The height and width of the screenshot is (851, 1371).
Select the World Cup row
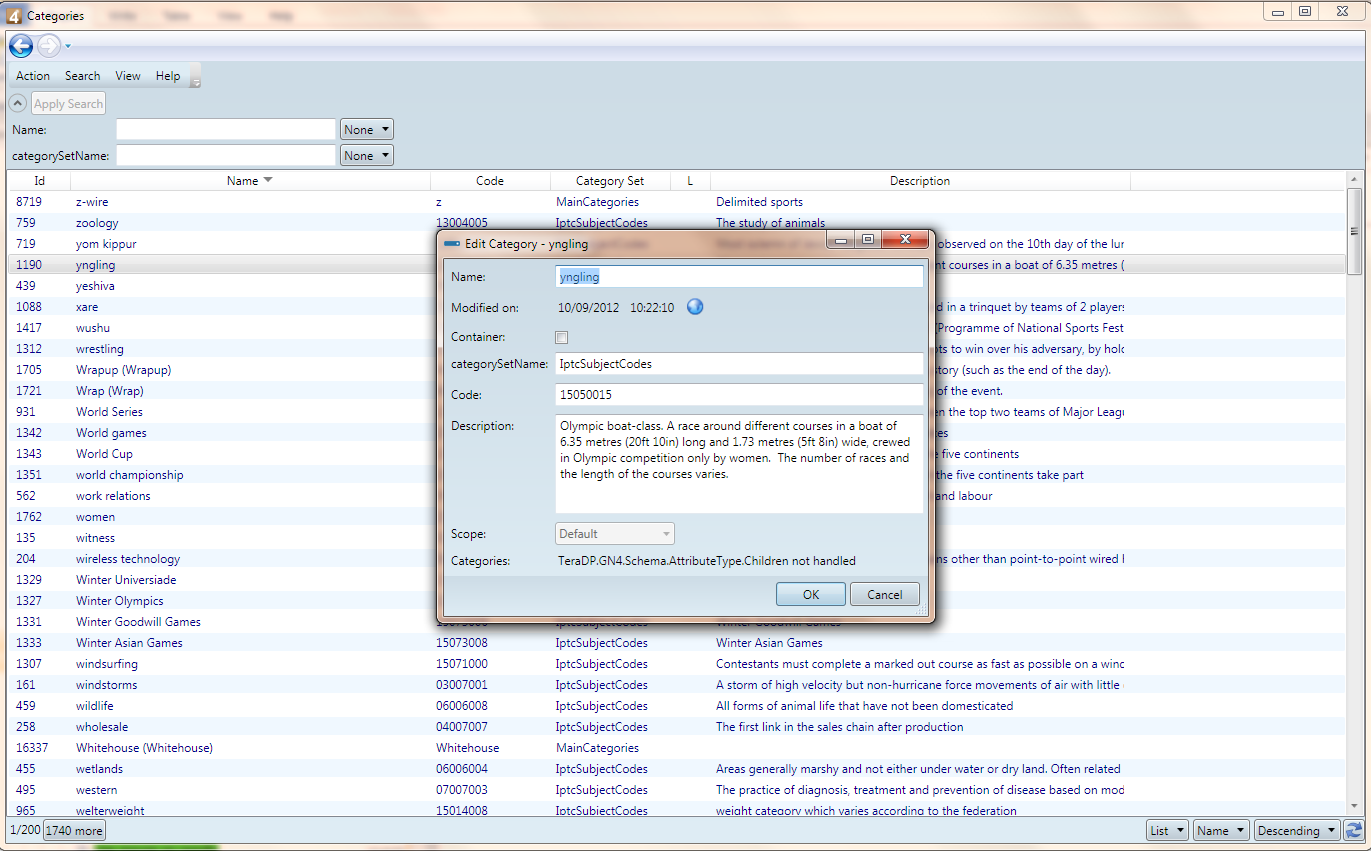(x=678, y=454)
